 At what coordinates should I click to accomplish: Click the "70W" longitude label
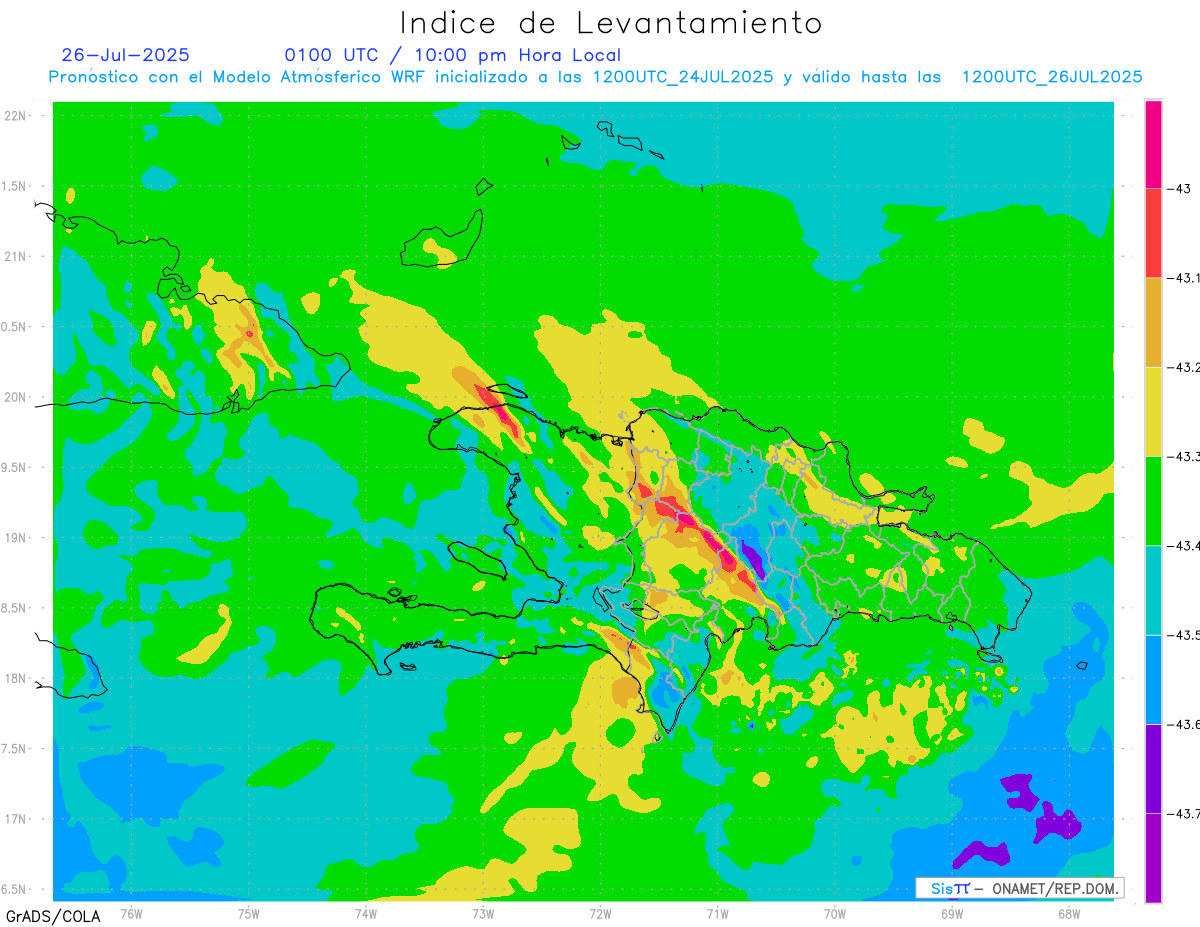(x=834, y=912)
